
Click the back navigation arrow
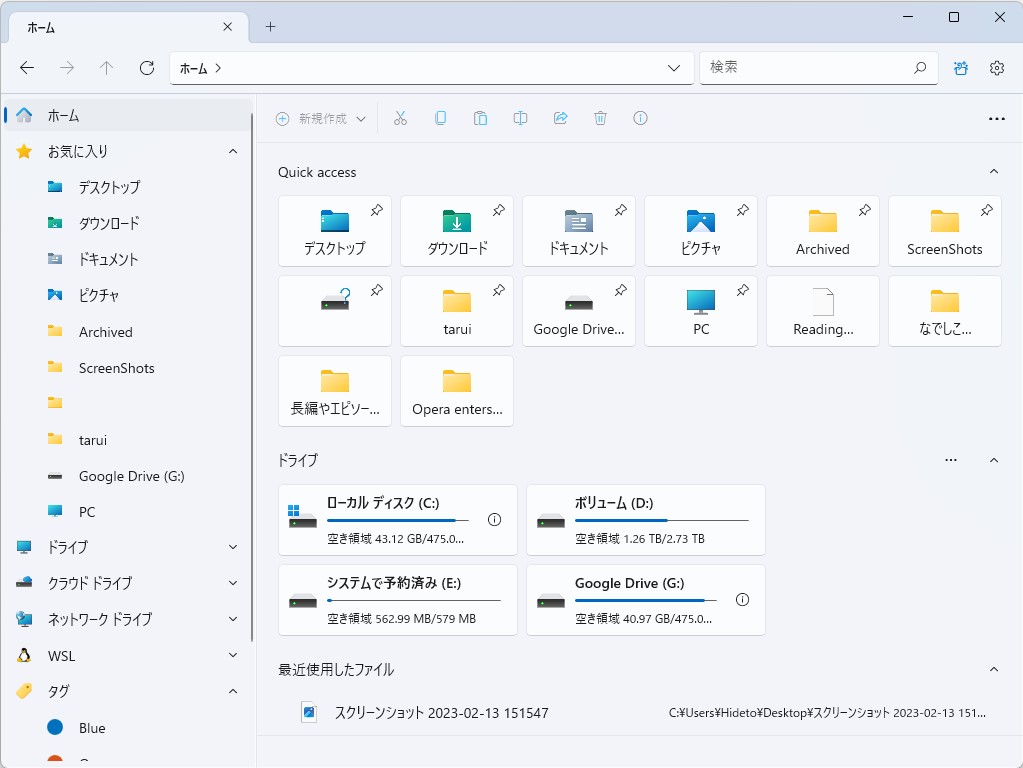click(x=27, y=67)
